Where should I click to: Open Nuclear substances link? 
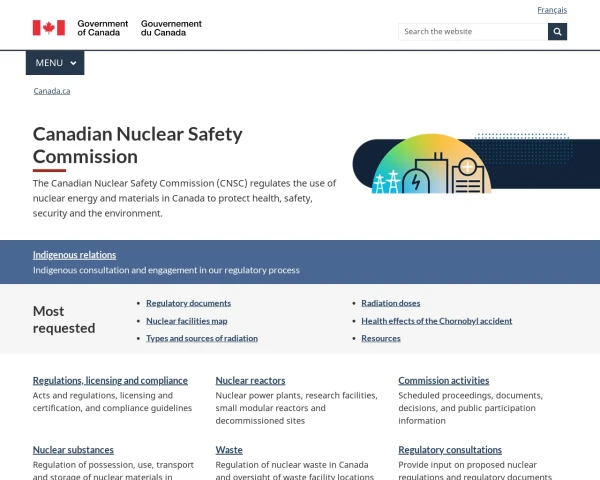coord(73,450)
